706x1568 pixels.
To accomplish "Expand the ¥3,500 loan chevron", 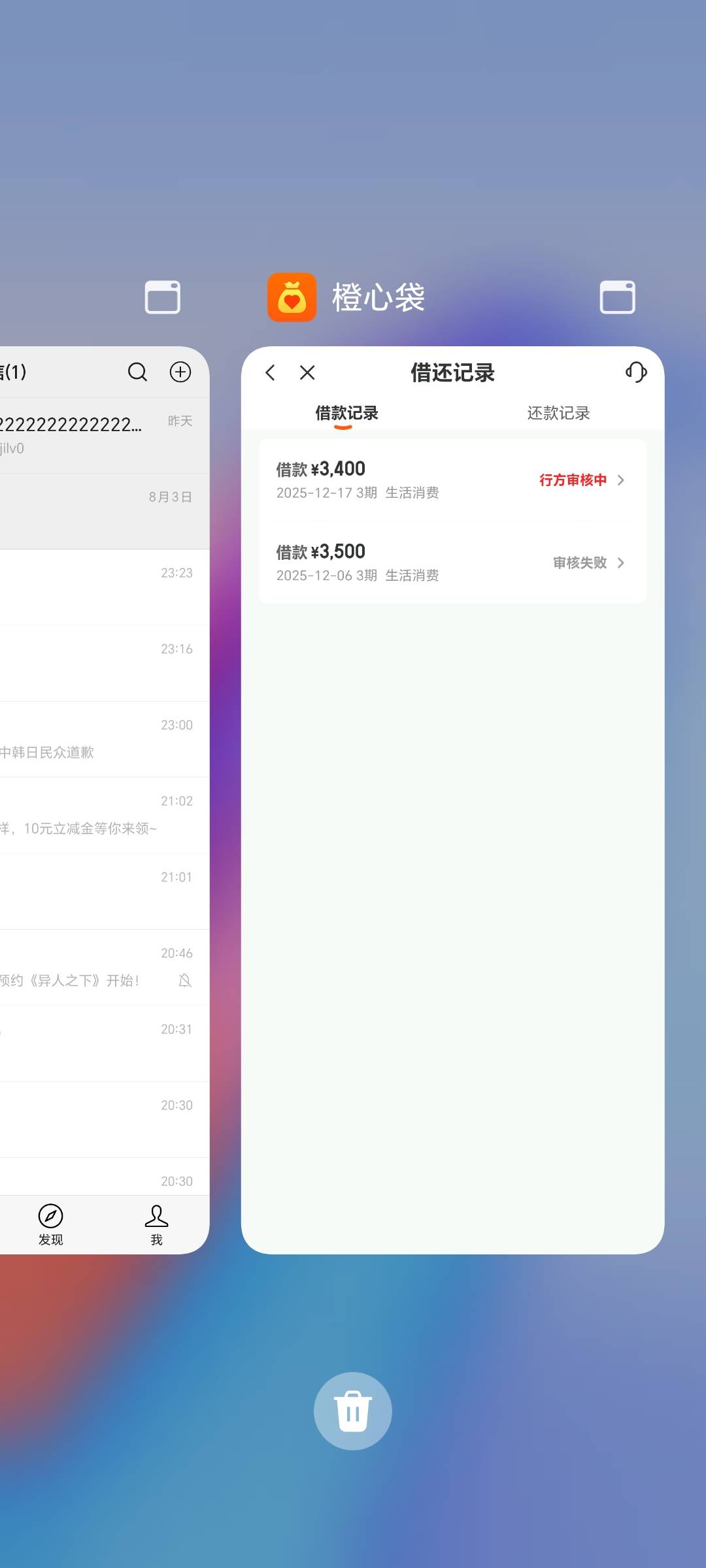I will pos(621,563).
